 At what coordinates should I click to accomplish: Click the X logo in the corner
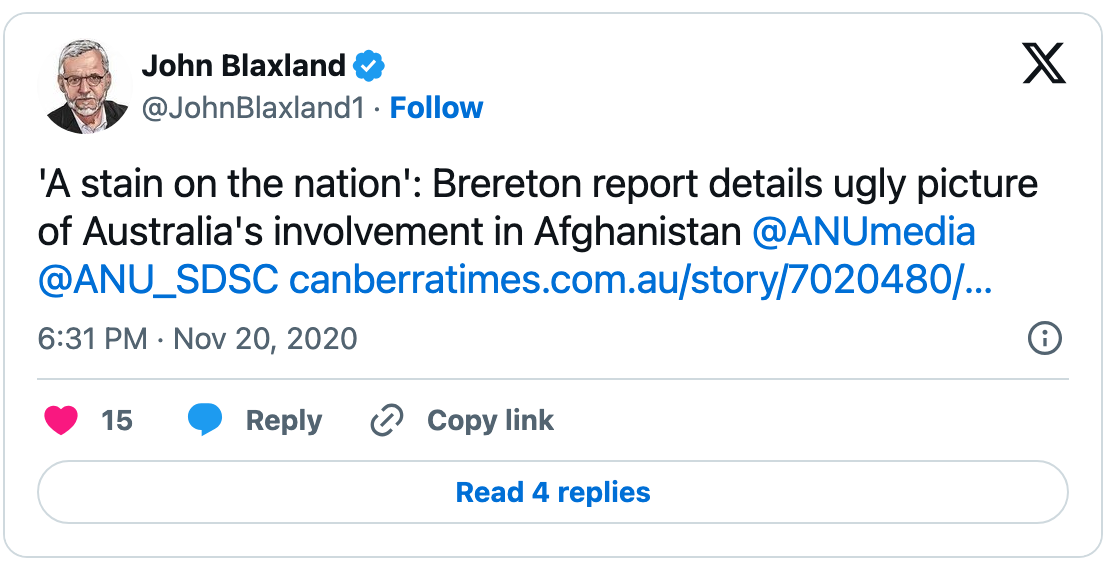point(1044,66)
